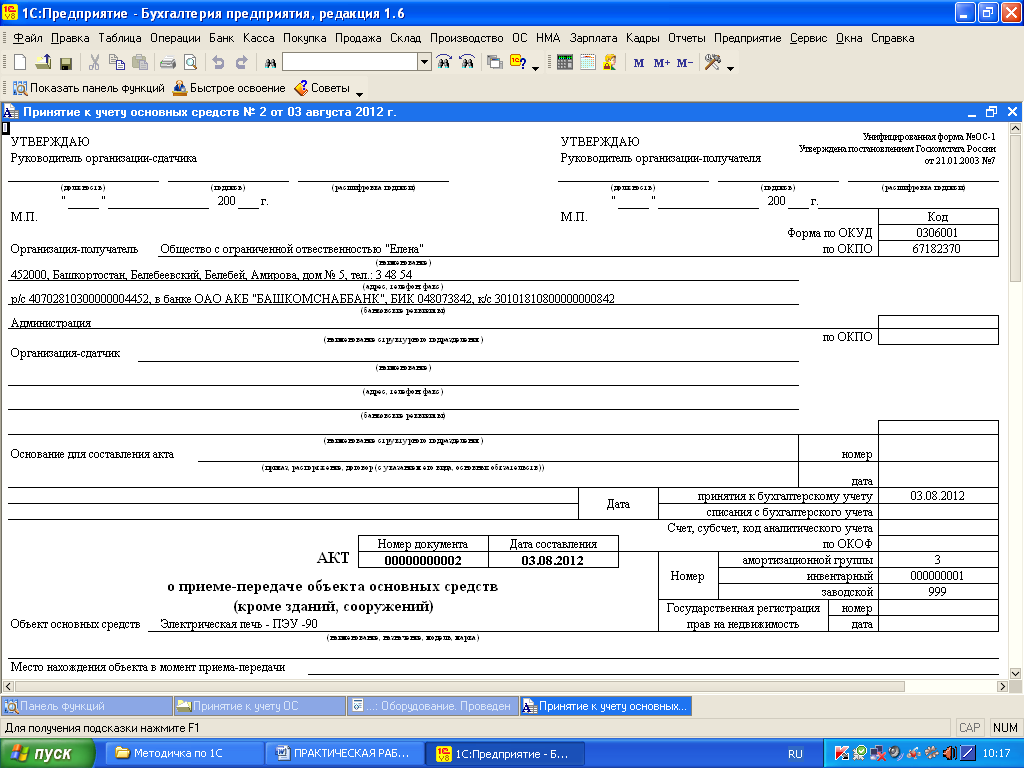This screenshot has width=1024, height=768.
Task: Click the M memory button
Action: point(639,63)
